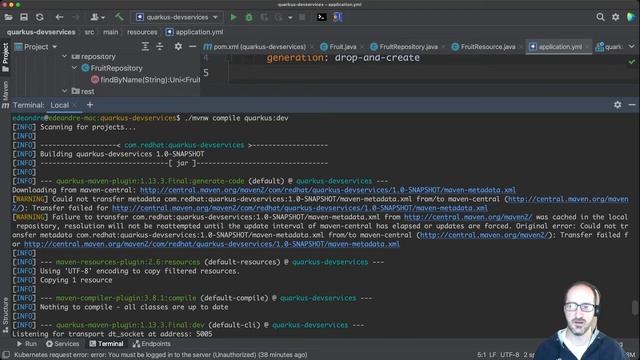Open the extra run options dropdown arrow
Screen dimensions: 640x360
click(x=290, y=18)
